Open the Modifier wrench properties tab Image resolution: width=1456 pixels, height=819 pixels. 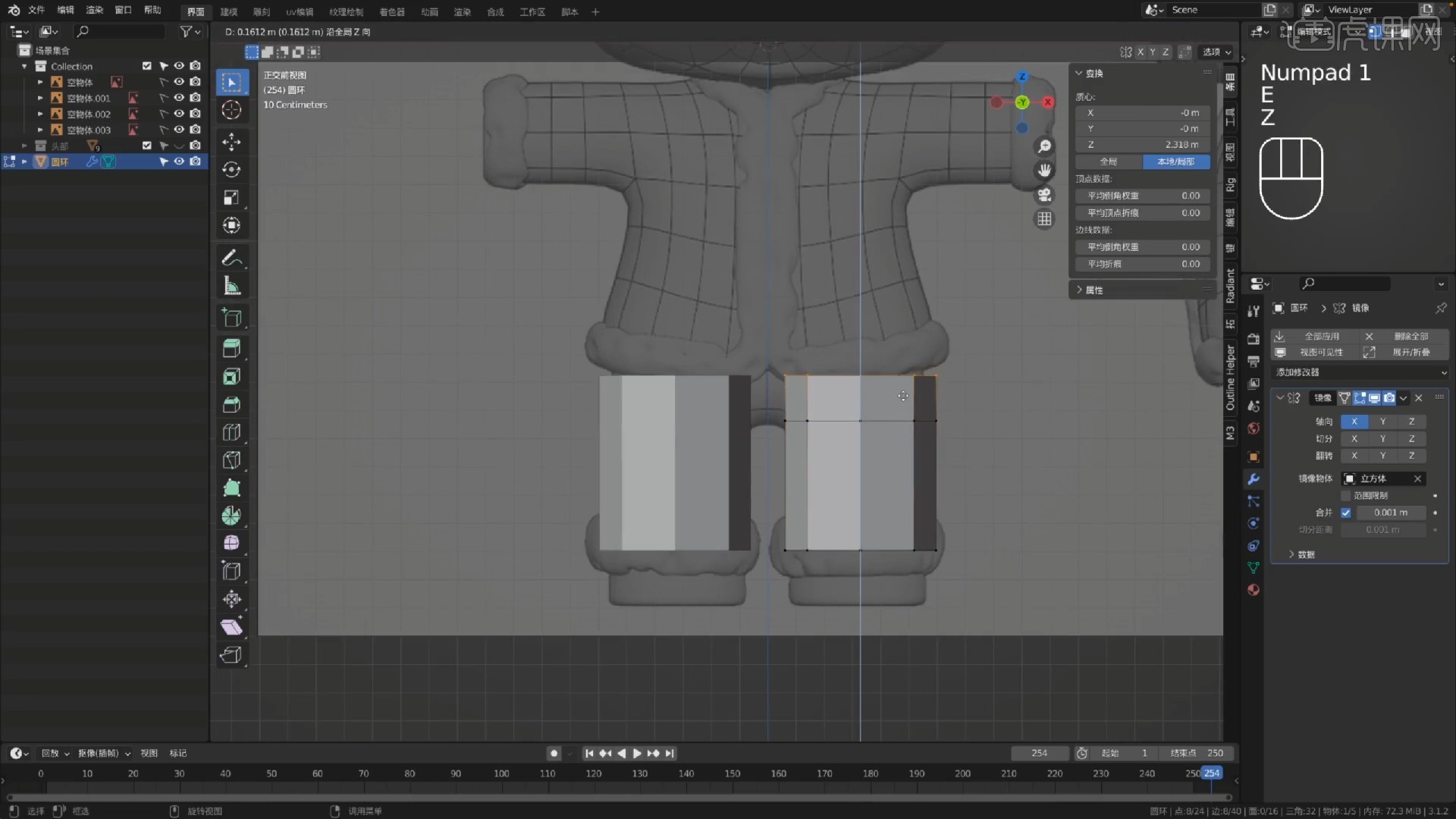coord(1254,479)
